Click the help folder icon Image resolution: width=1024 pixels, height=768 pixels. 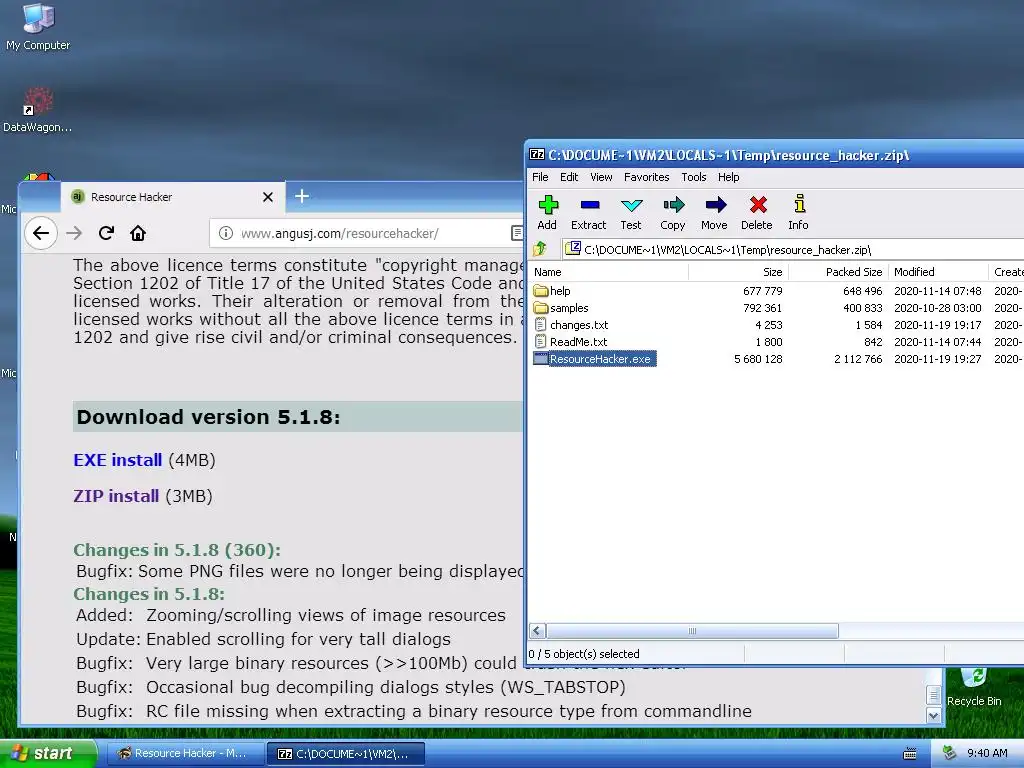click(541, 291)
